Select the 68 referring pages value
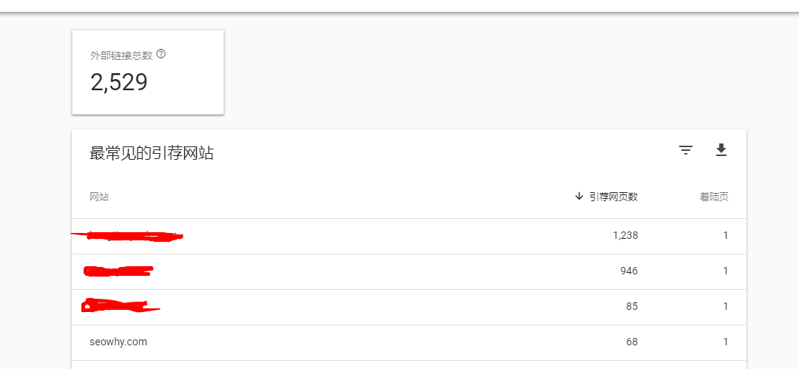 click(x=632, y=342)
